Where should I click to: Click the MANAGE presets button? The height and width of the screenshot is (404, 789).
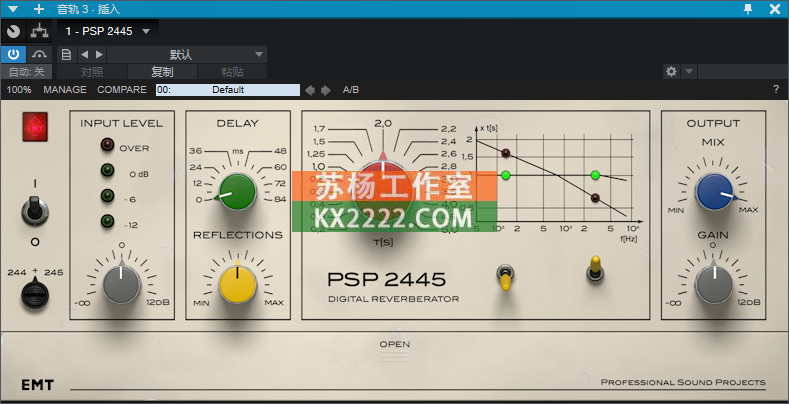tap(65, 90)
